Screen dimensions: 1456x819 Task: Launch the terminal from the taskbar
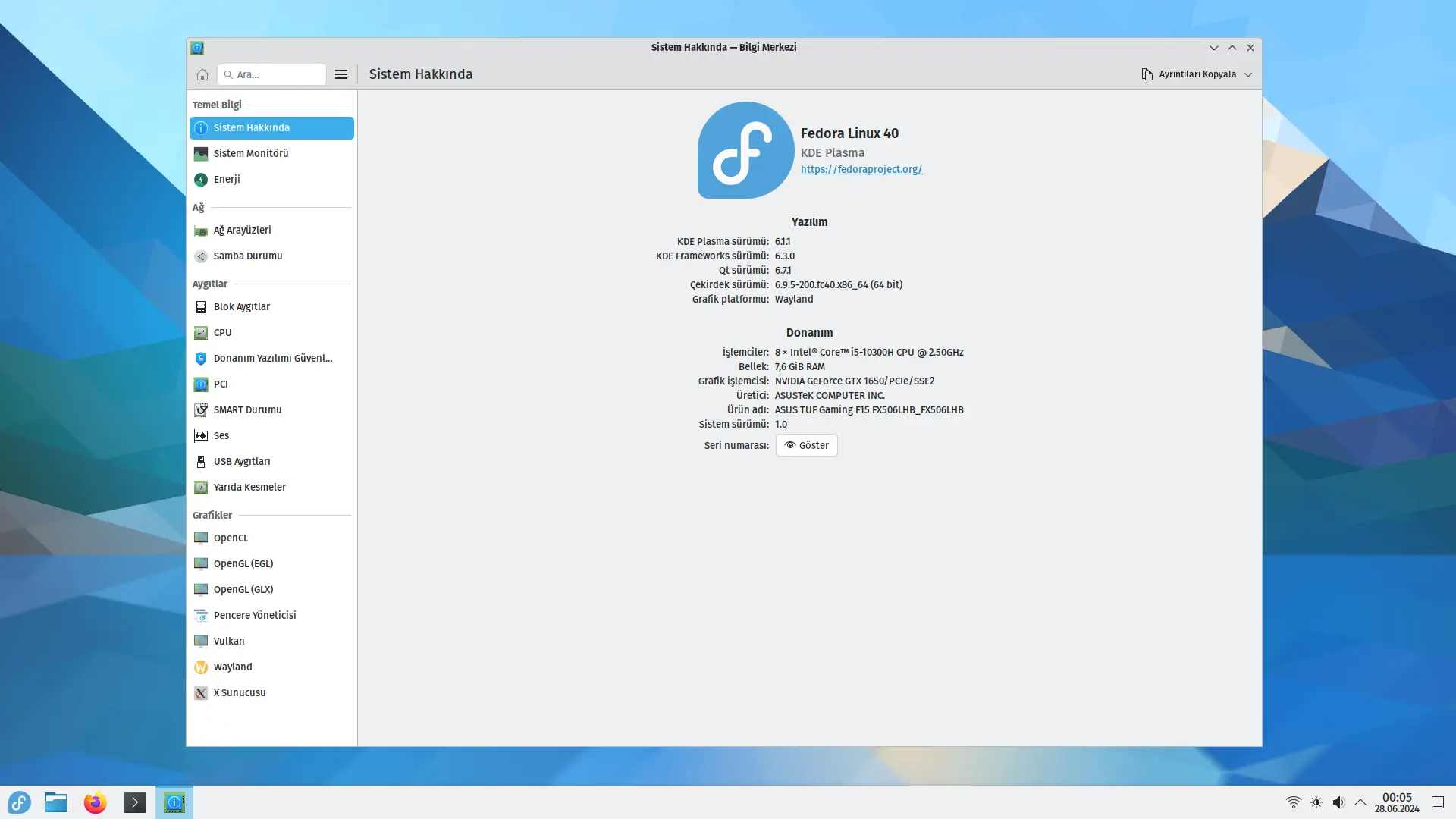click(135, 802)
